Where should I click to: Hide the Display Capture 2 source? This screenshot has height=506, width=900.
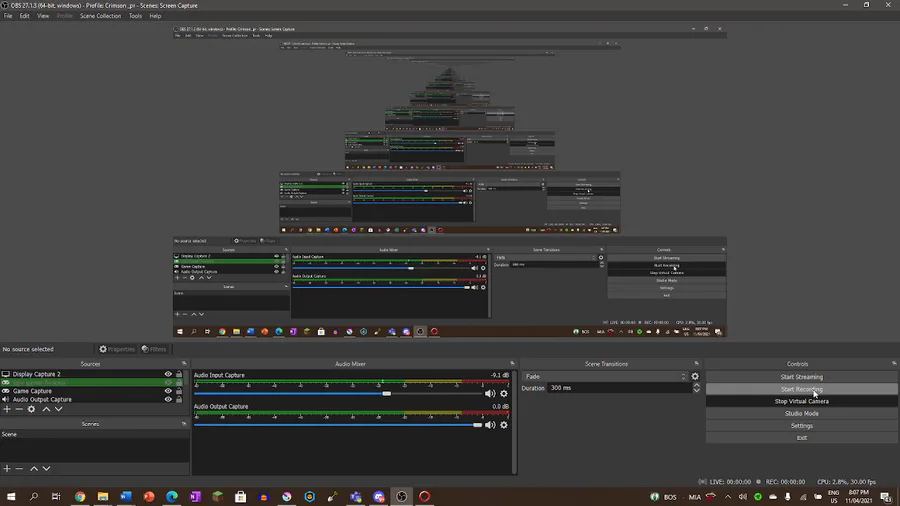[168, 374]
